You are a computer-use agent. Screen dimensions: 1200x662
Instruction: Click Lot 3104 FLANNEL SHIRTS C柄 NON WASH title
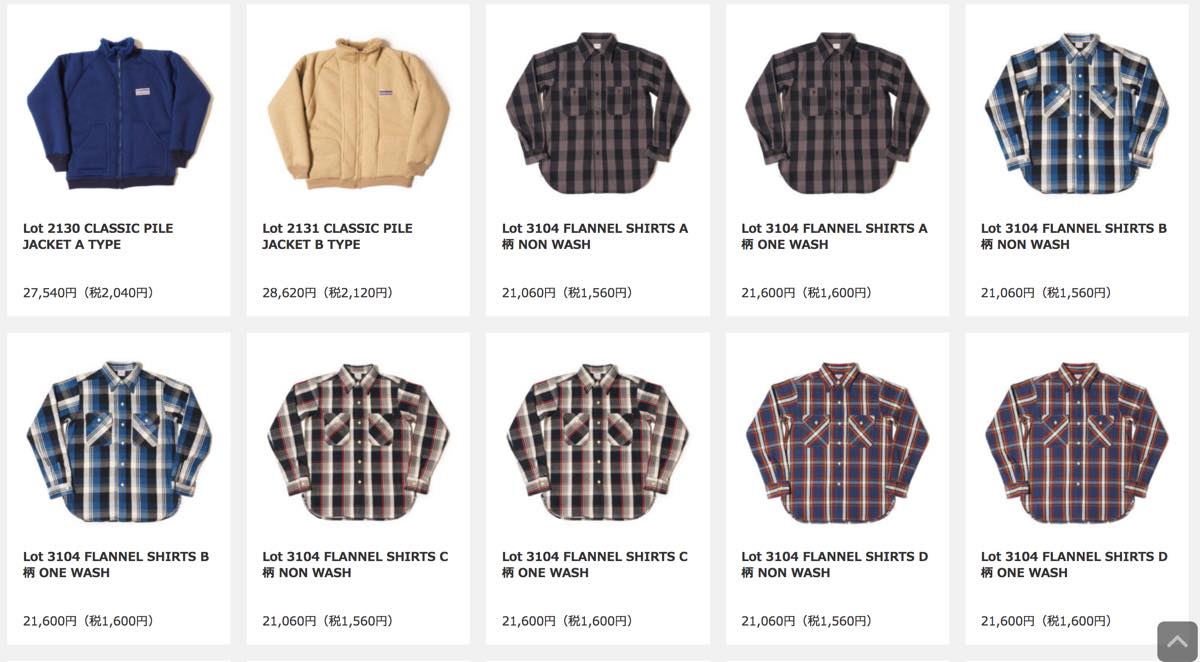tap(355, 564)
